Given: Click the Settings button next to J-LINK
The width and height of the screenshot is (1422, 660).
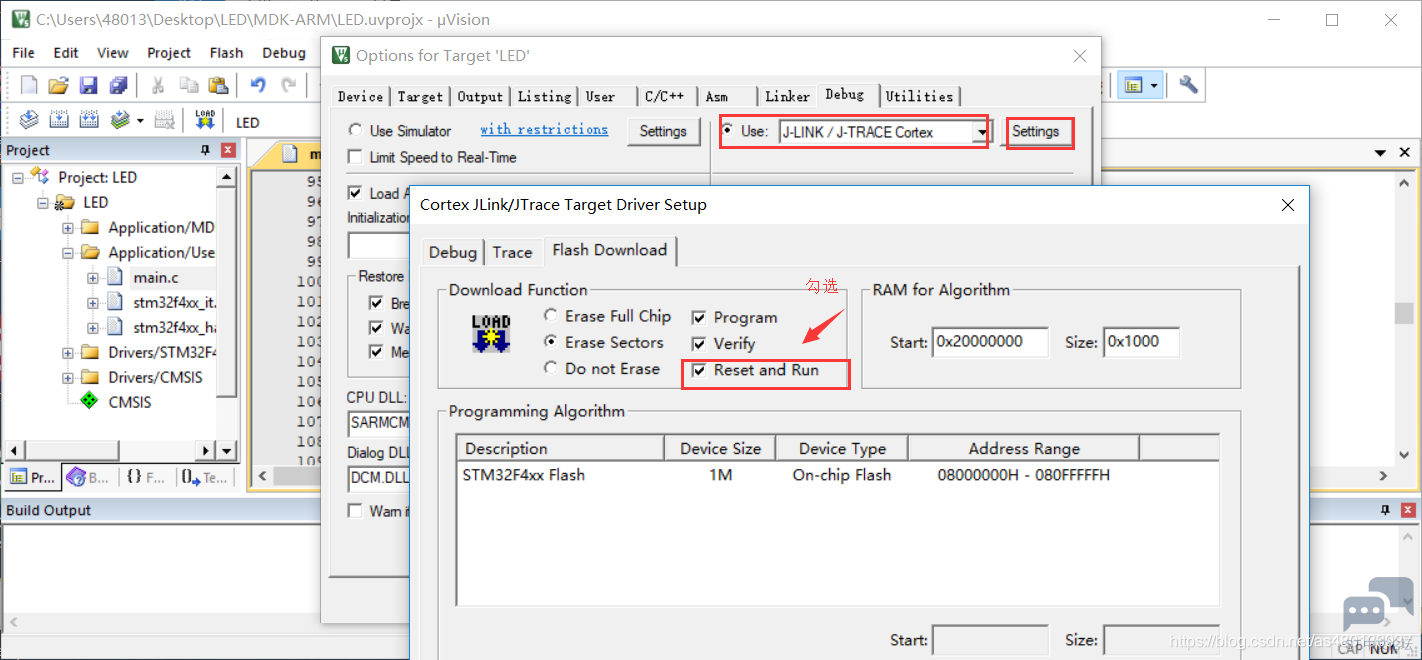Looking at the screenshot, I should point(1035,132).
